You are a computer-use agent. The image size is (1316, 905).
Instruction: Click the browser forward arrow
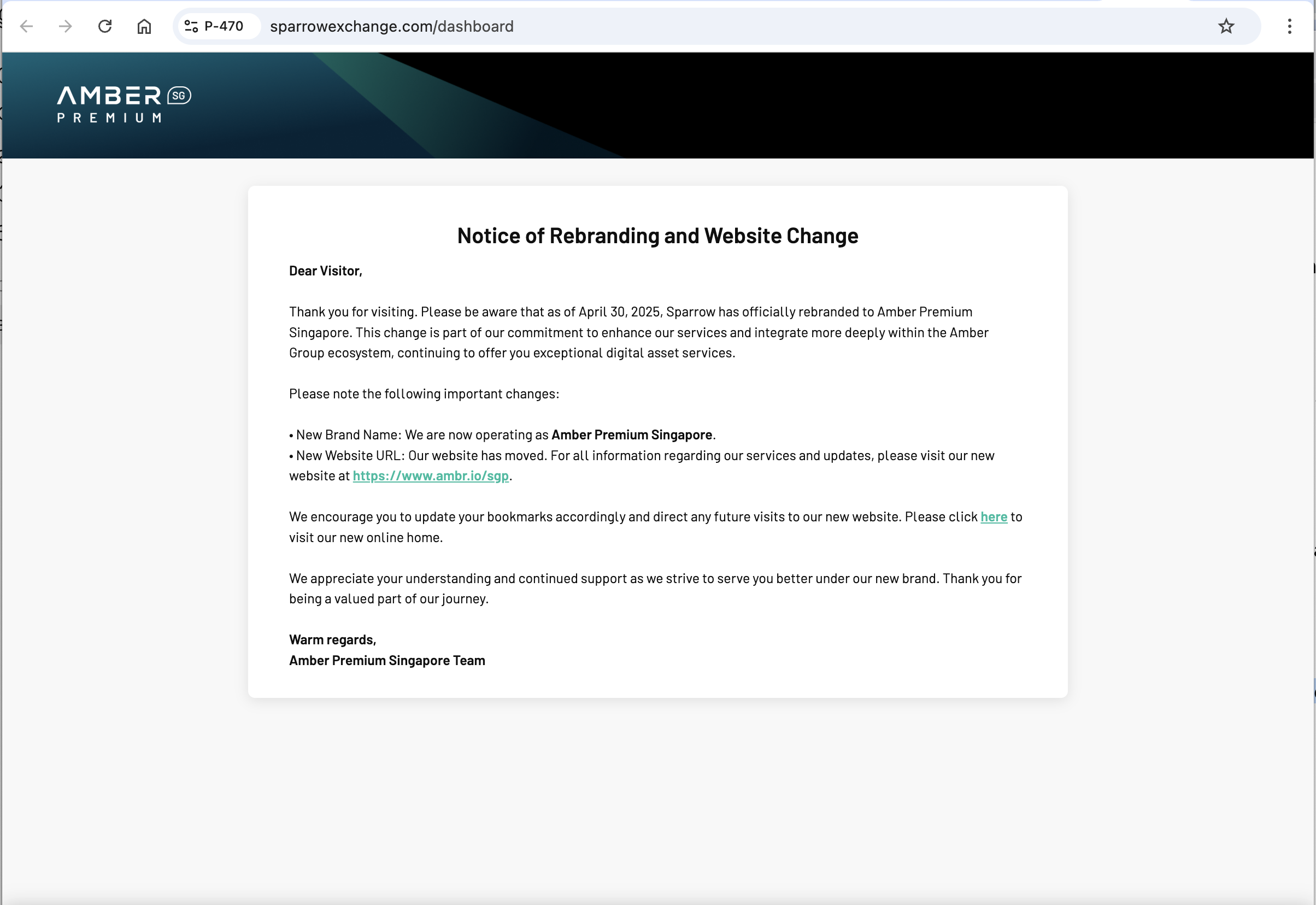click(x=66, y=26)
